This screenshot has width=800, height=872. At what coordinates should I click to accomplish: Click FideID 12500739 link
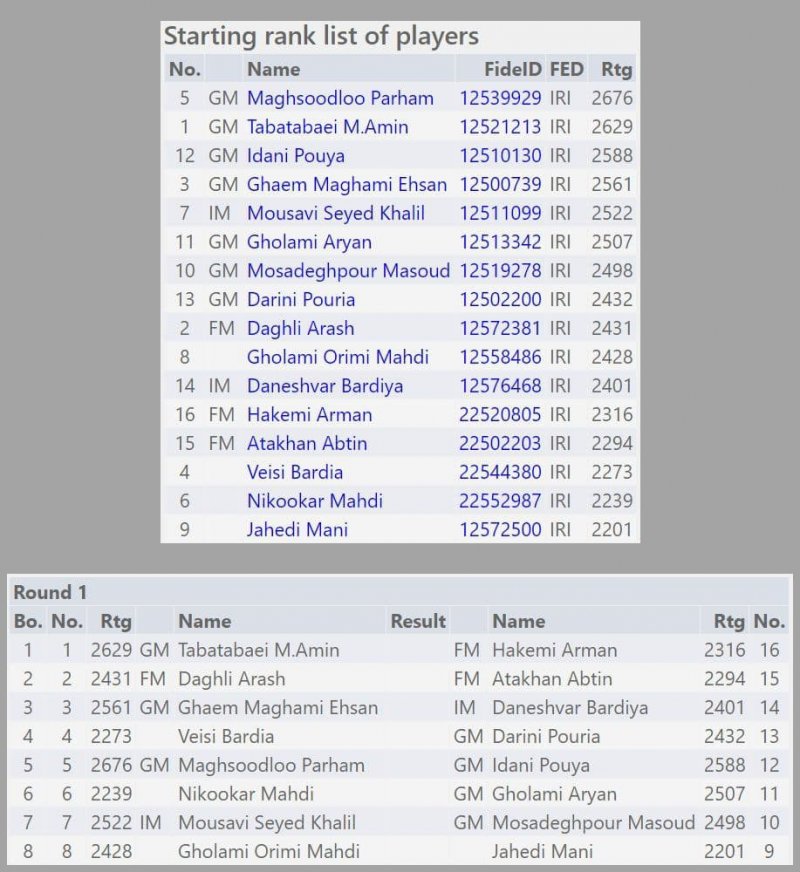[x=500, y=184]
